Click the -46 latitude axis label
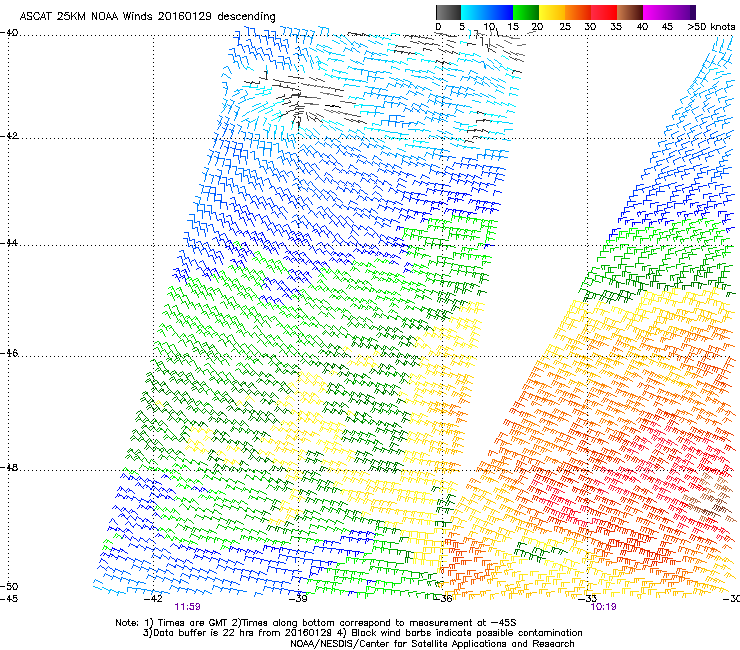 [x=8, y=354]
